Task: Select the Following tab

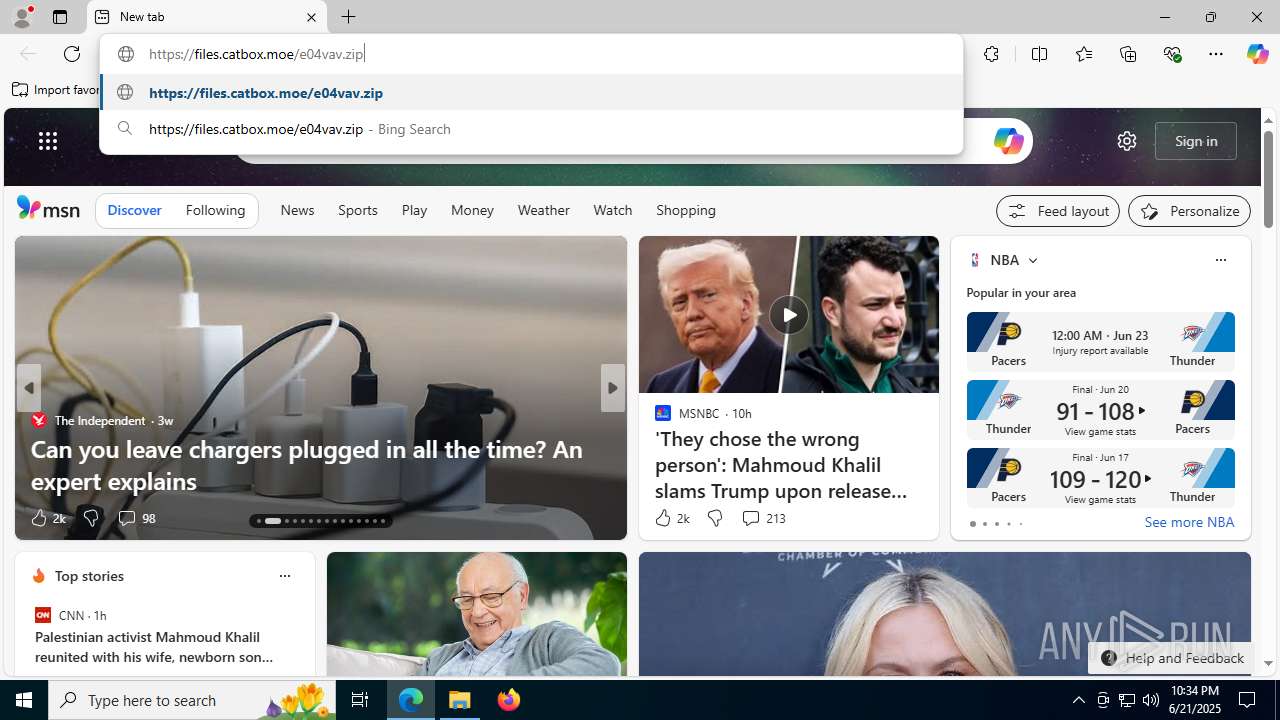Action: click(x=215, y=210)
